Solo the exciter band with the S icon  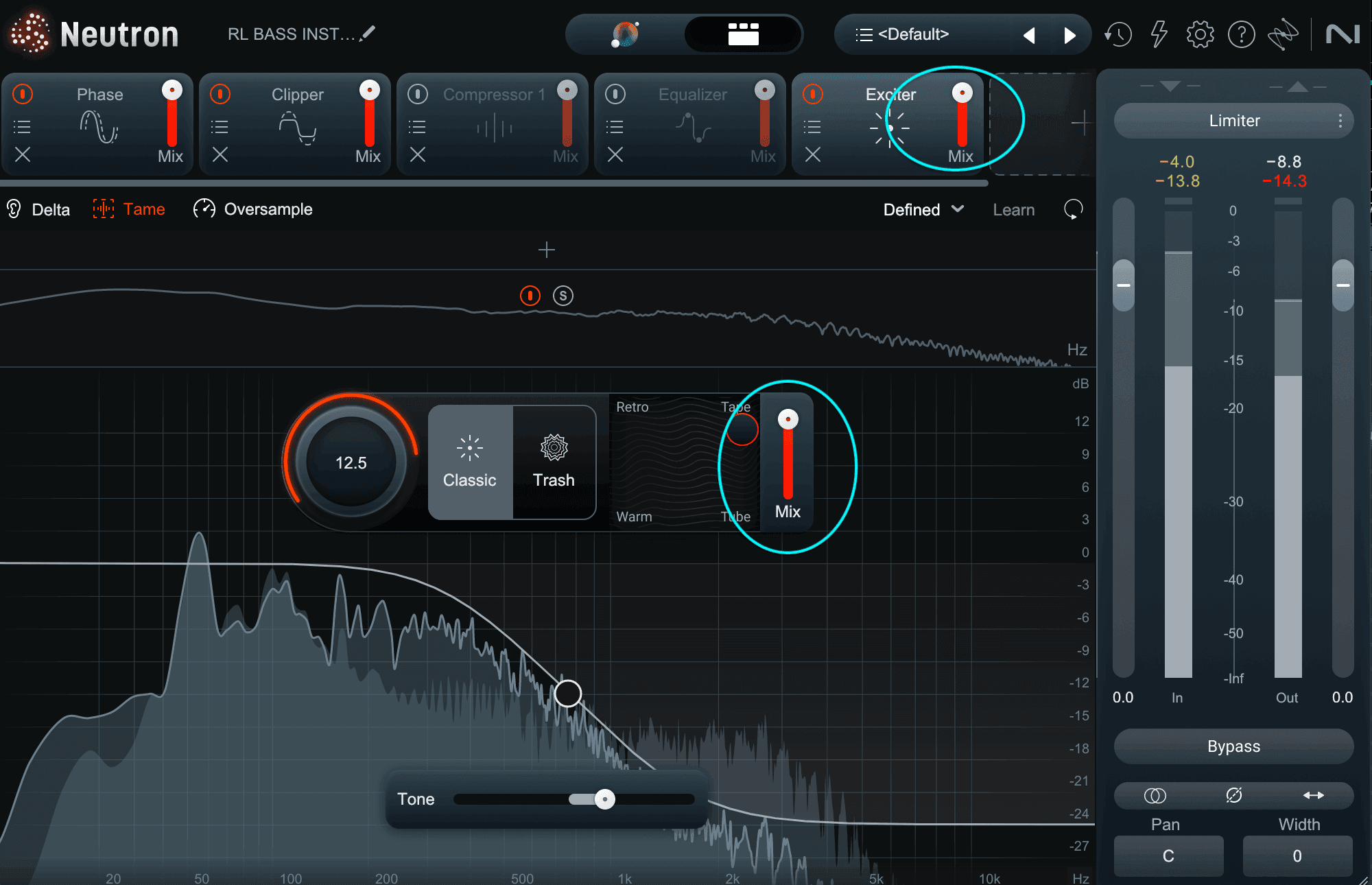563,296
